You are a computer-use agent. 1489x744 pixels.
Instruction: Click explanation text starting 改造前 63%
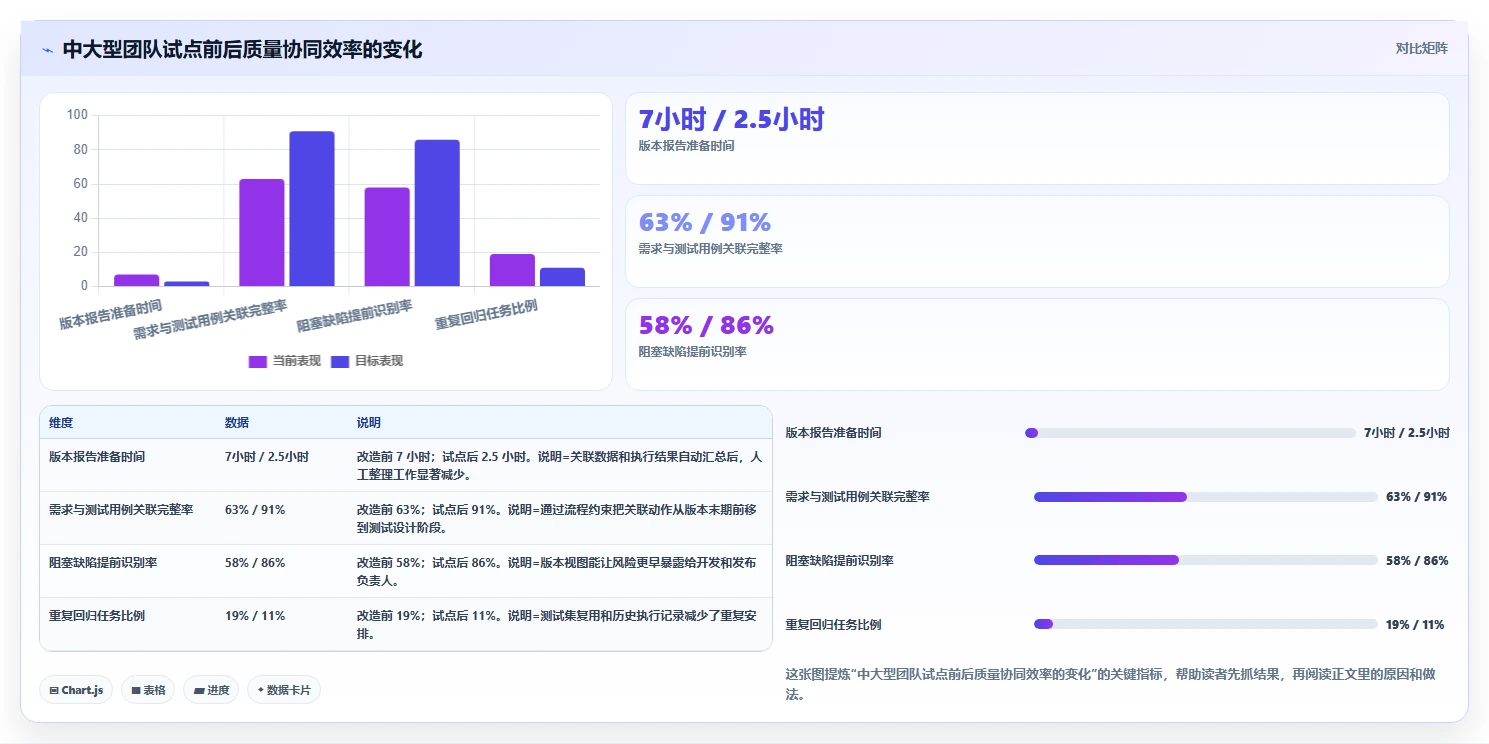pyautogui.click(x=557, y=518)
